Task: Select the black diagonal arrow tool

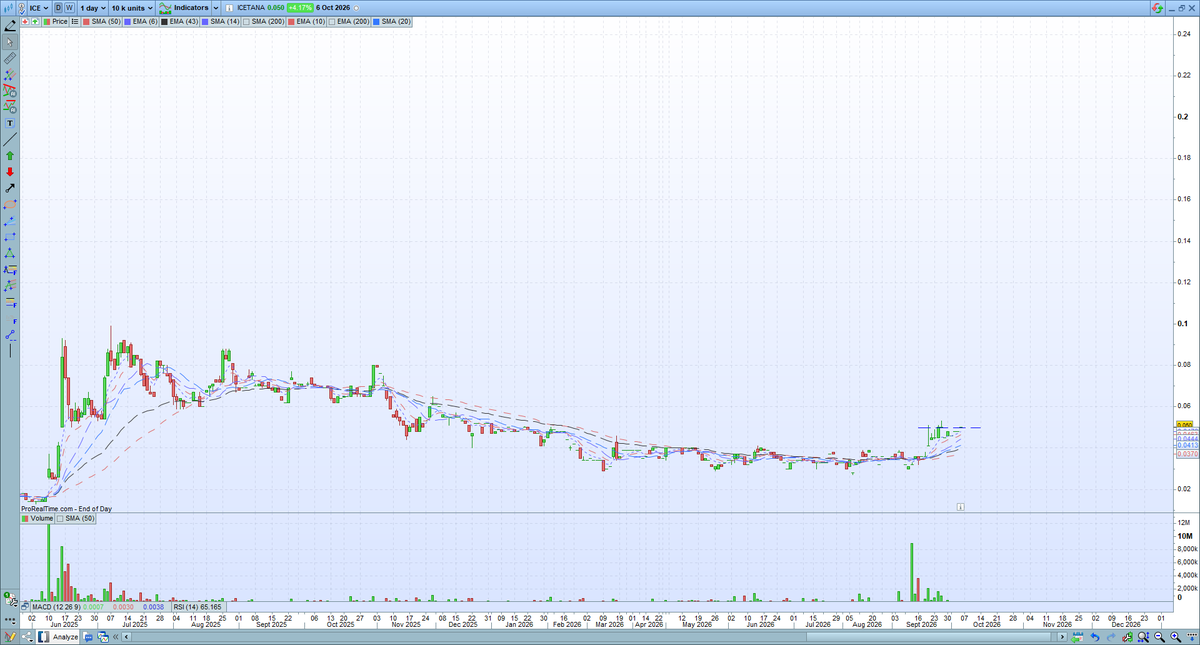Action: pyautogui.click(x=10, y=188)
